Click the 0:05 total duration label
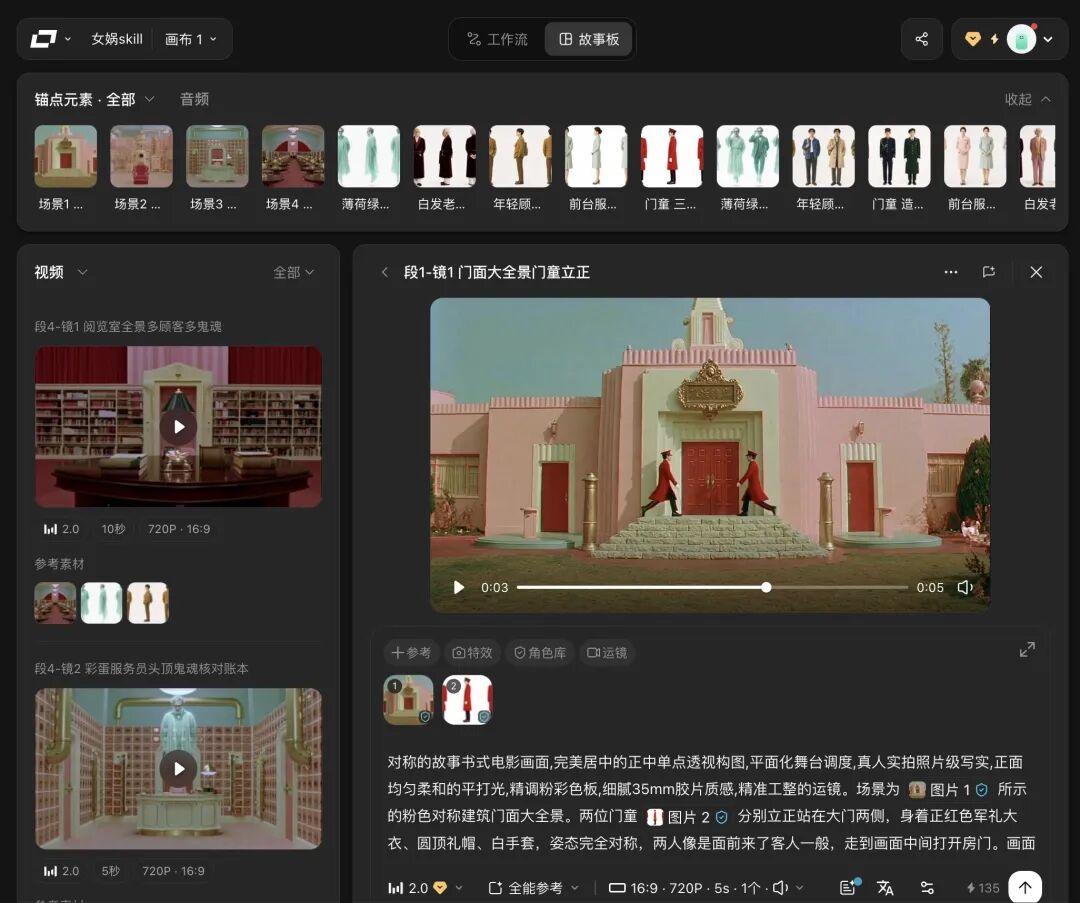Image resolution: width=1080 pixels, height=903 pixels. (930, 588)
